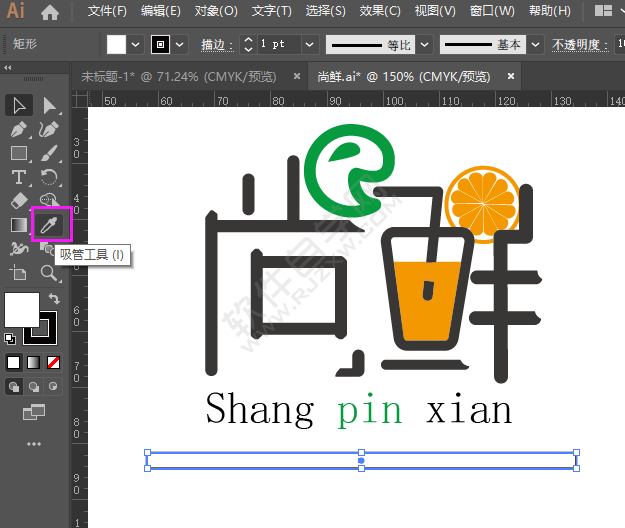Viewport: 625px width, 528px height.
Task: Swap fill and stroke colors
Action: [54, 298]
